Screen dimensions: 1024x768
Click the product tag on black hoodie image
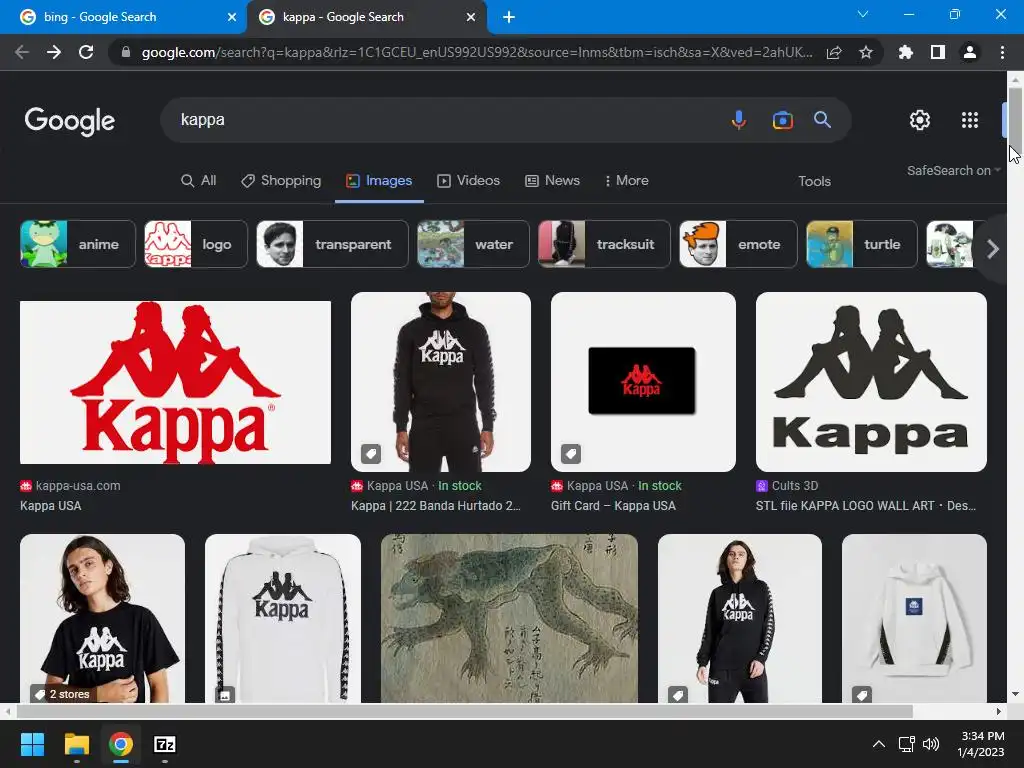point(371,453)
